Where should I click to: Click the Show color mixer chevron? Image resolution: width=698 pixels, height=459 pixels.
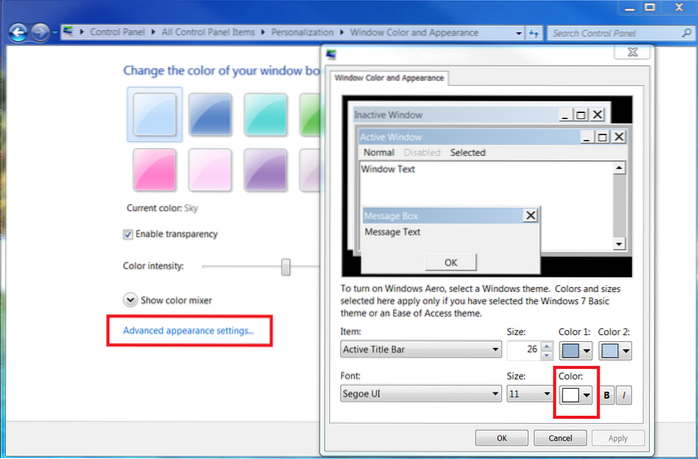[x=130, y=299]
